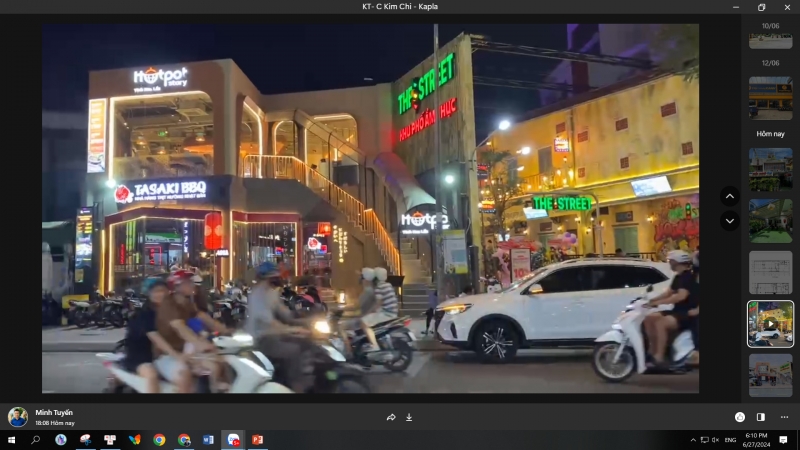Open first thumbnail under Hôm nay
800x450 pixels.
coord(770,169)
